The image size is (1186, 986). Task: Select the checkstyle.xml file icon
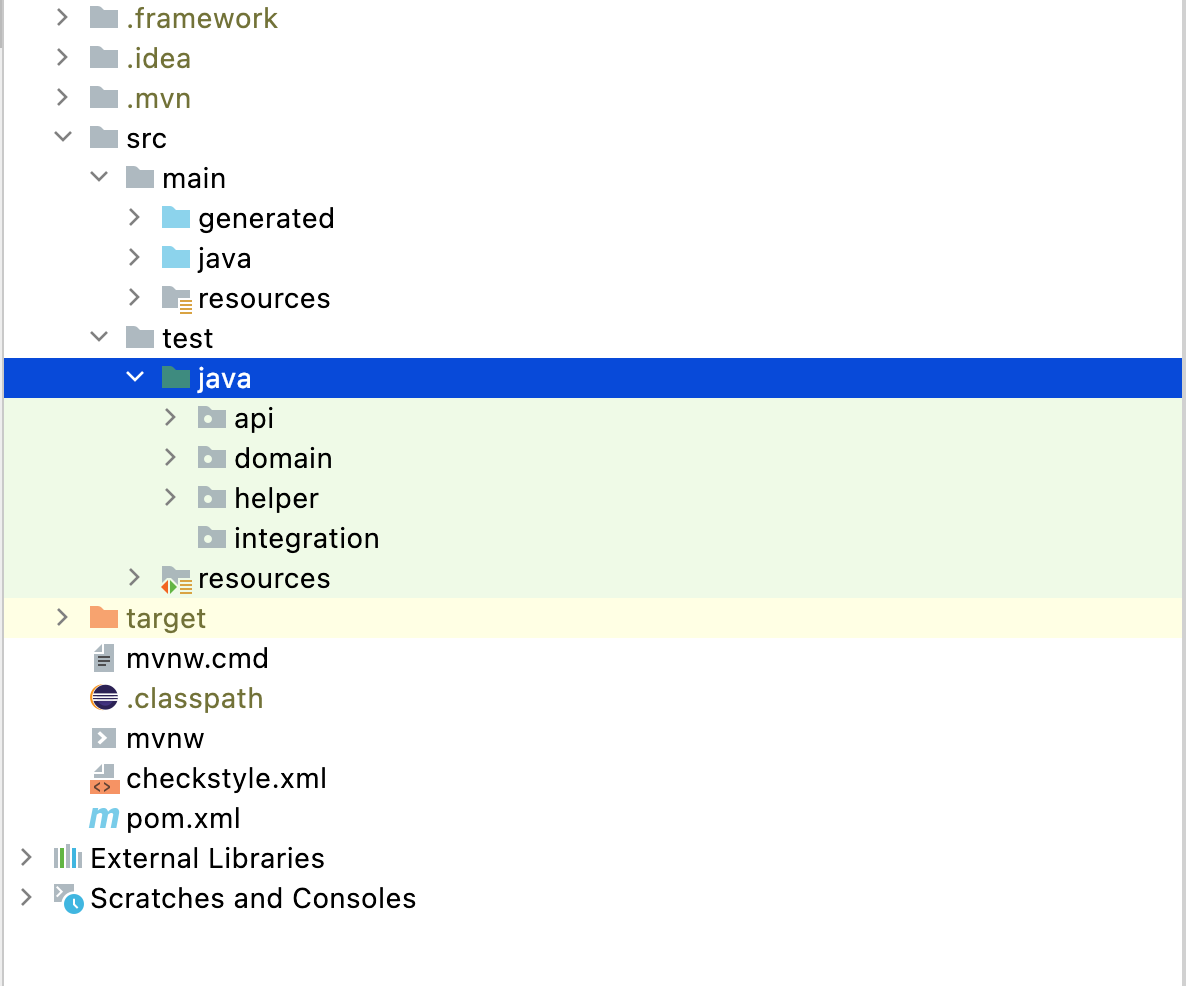103,778
